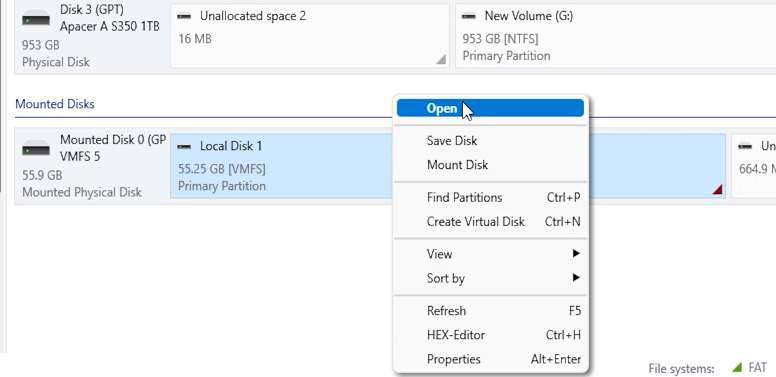776x377 pixels.
Task: Click the 55.25 GB [VMFS] label
Action: coord(222,169)
